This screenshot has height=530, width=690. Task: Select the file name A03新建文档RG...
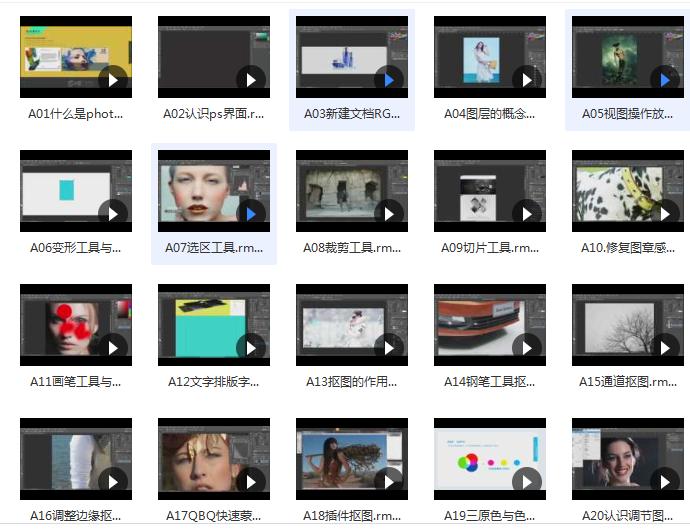[352, 114]
